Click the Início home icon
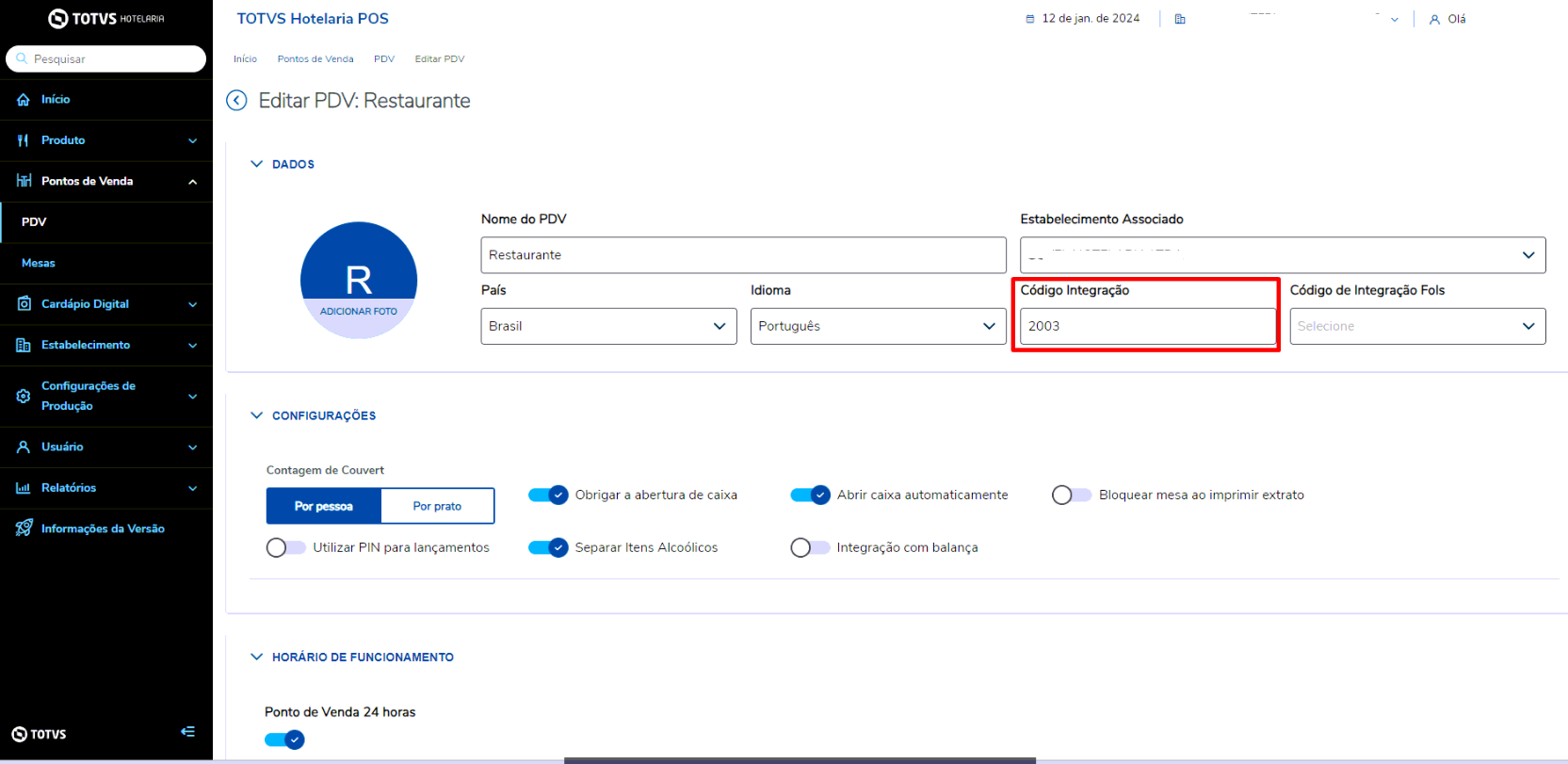1568x764 pixels. click(x=24, y=99)
